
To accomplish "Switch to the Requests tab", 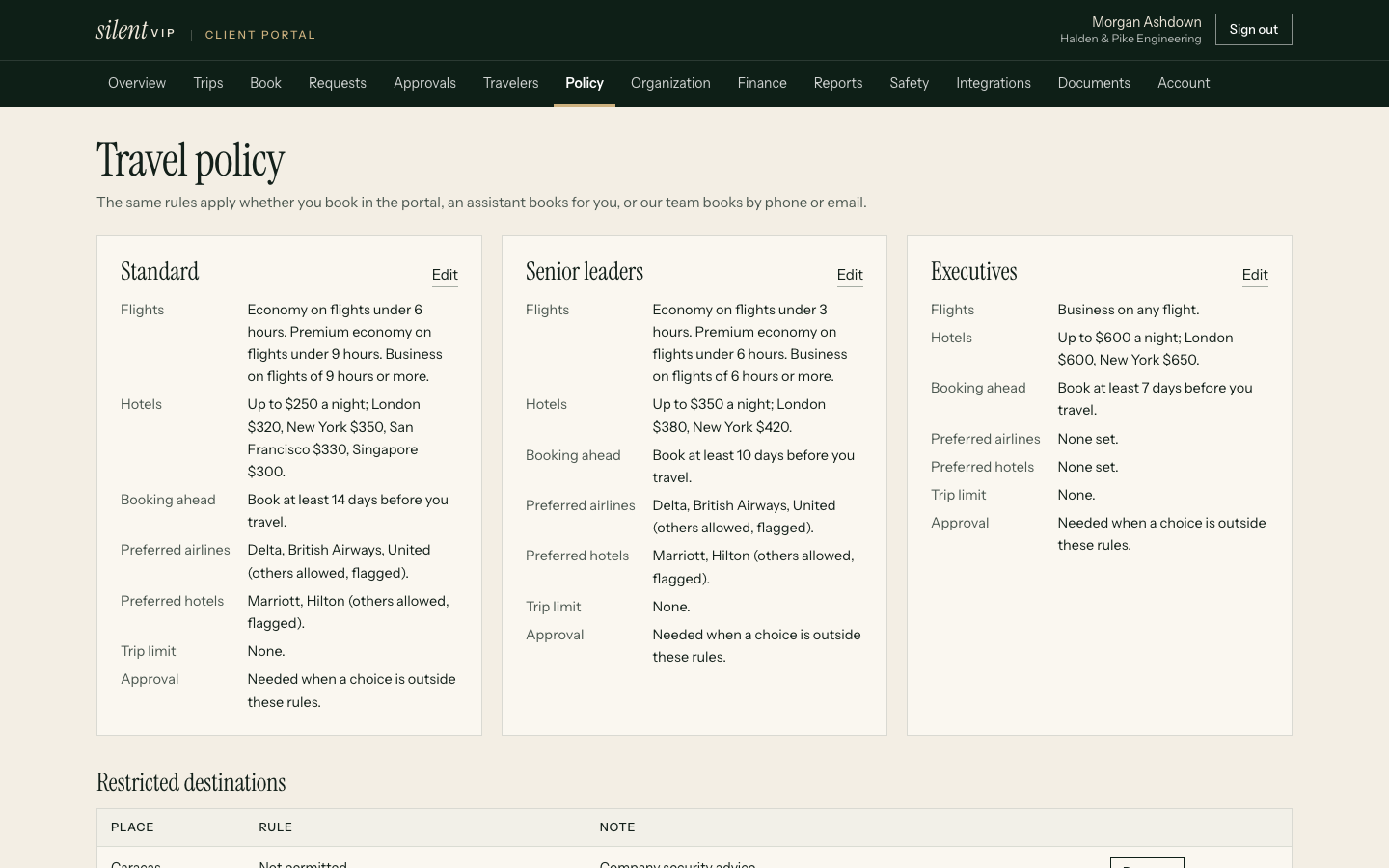I will coord(338,83).
